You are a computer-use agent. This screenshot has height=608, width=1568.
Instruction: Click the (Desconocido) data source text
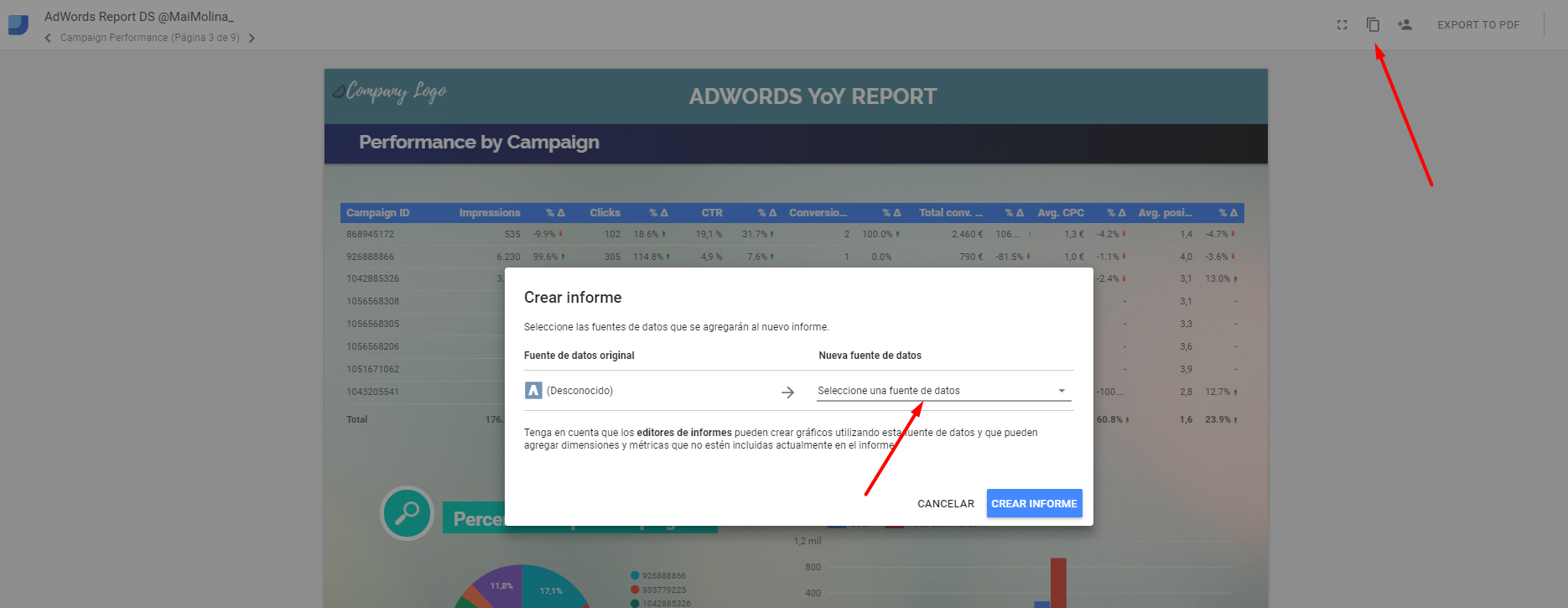click(579, 391)
